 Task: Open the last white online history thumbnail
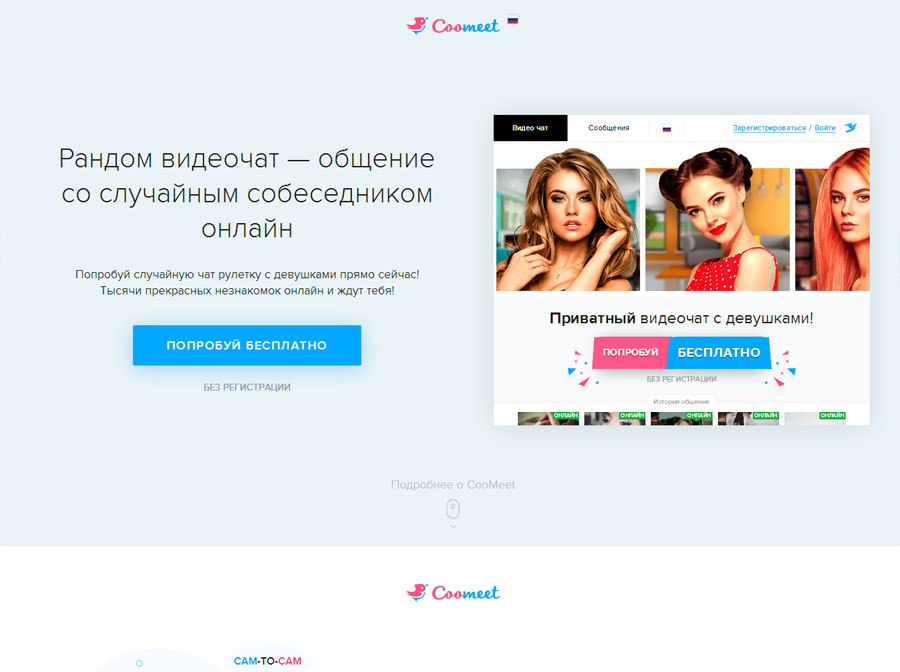click(815, 418)
